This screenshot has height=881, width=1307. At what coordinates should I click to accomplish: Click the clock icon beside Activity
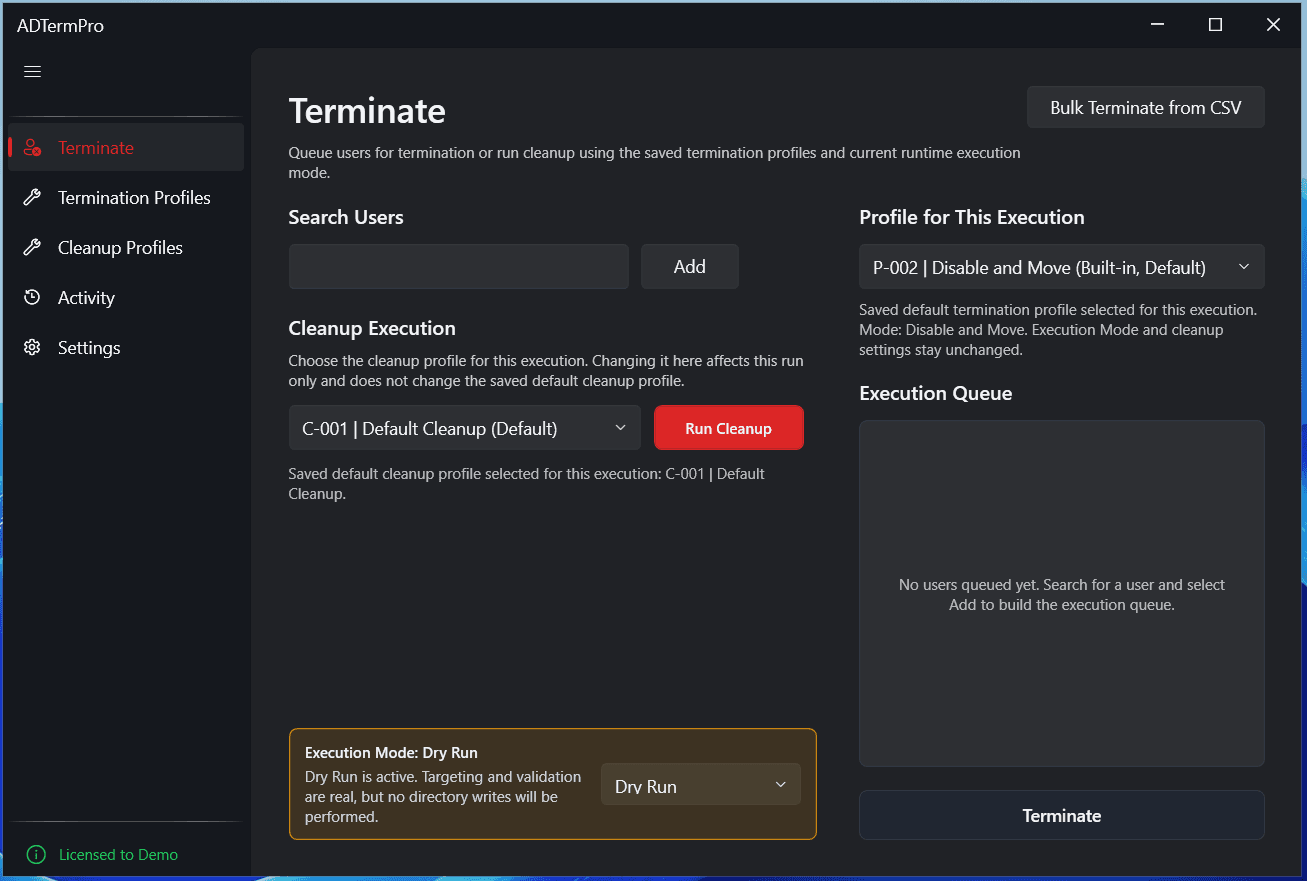[x=31, y=297]
